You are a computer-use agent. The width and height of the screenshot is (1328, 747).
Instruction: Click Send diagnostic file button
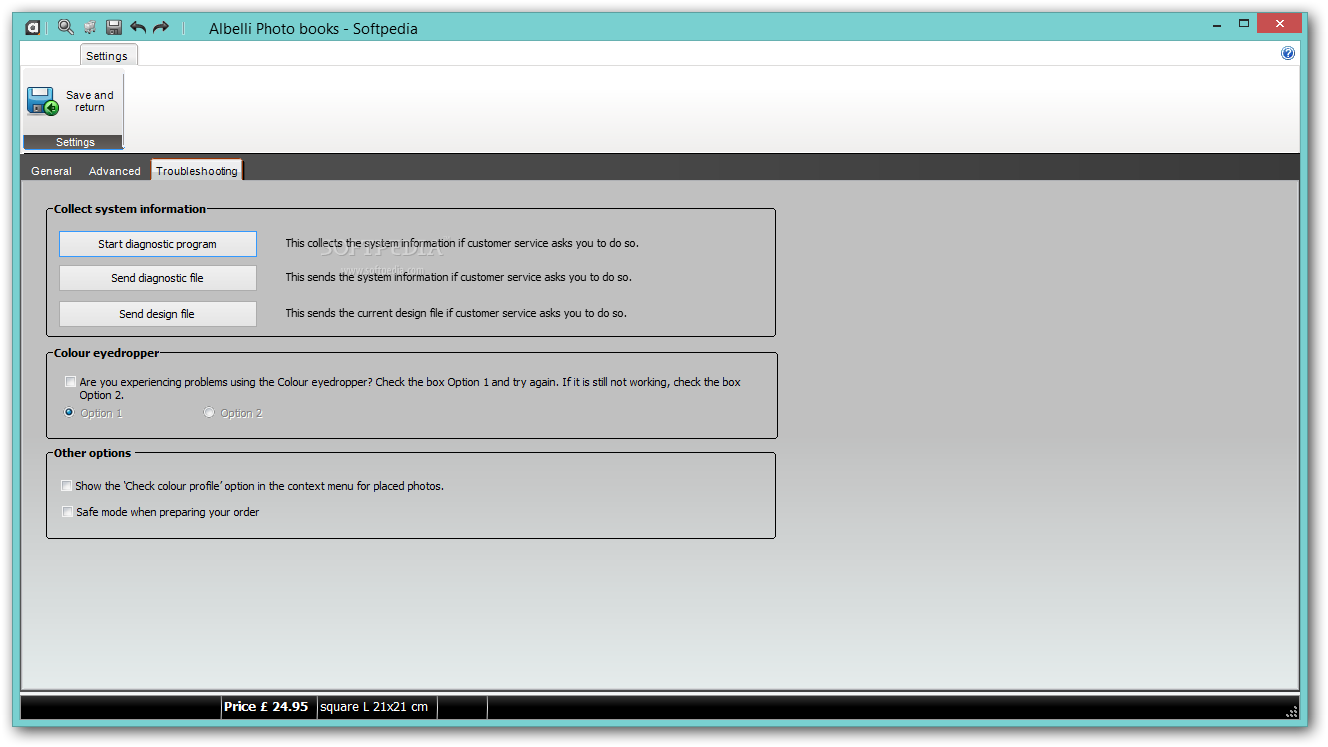tap(158, 278)
